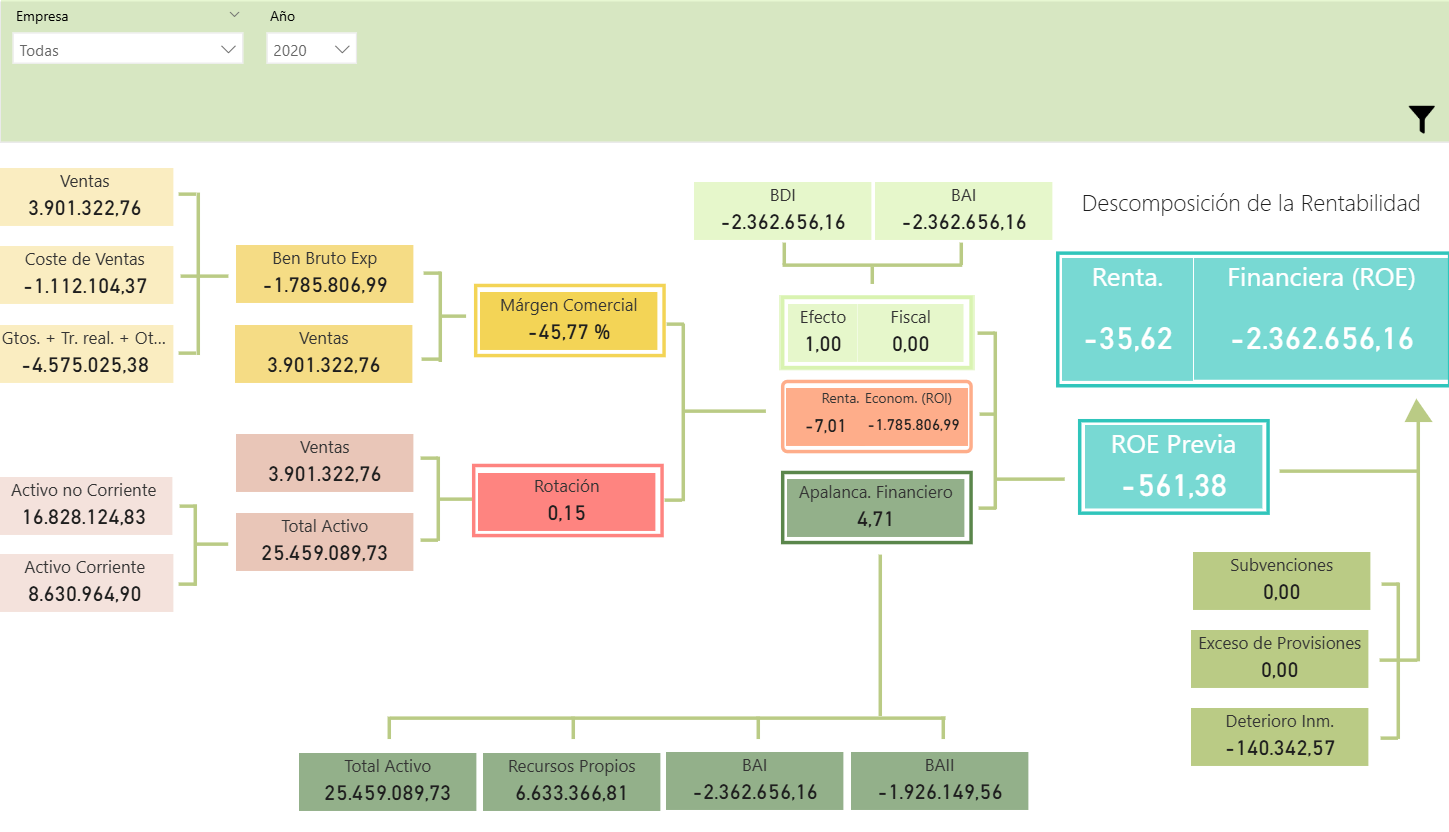
Task: Select the Financiera (ROE) value card
Action: [1321, 318]
